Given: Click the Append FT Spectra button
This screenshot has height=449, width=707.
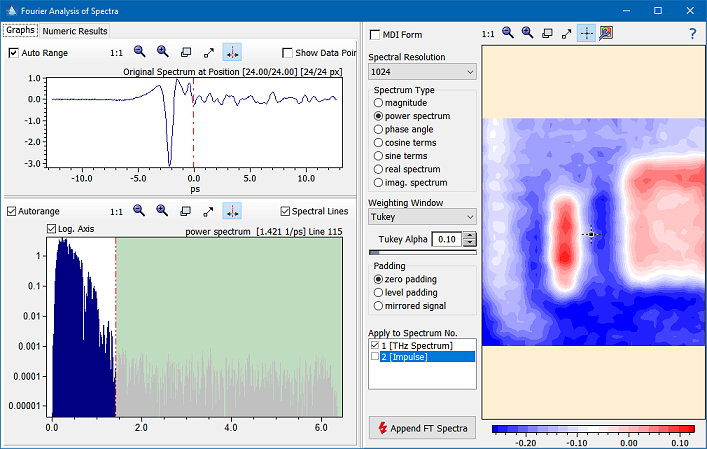Looking at the screenshot, I should coord(422,428).
